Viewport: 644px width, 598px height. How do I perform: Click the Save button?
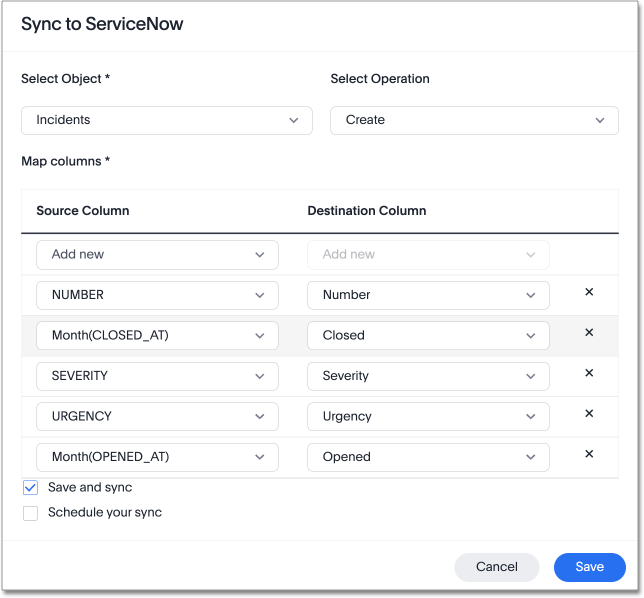tap(589, 567)
